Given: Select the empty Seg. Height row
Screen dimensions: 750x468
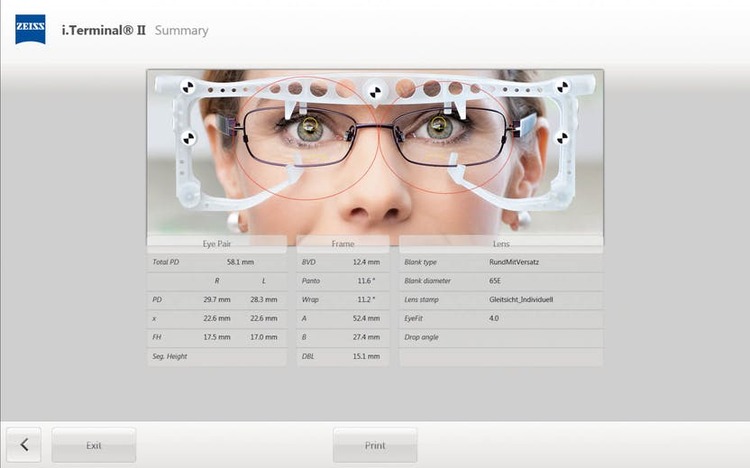Looking at the screenshot, I should [x=217, y=357].
